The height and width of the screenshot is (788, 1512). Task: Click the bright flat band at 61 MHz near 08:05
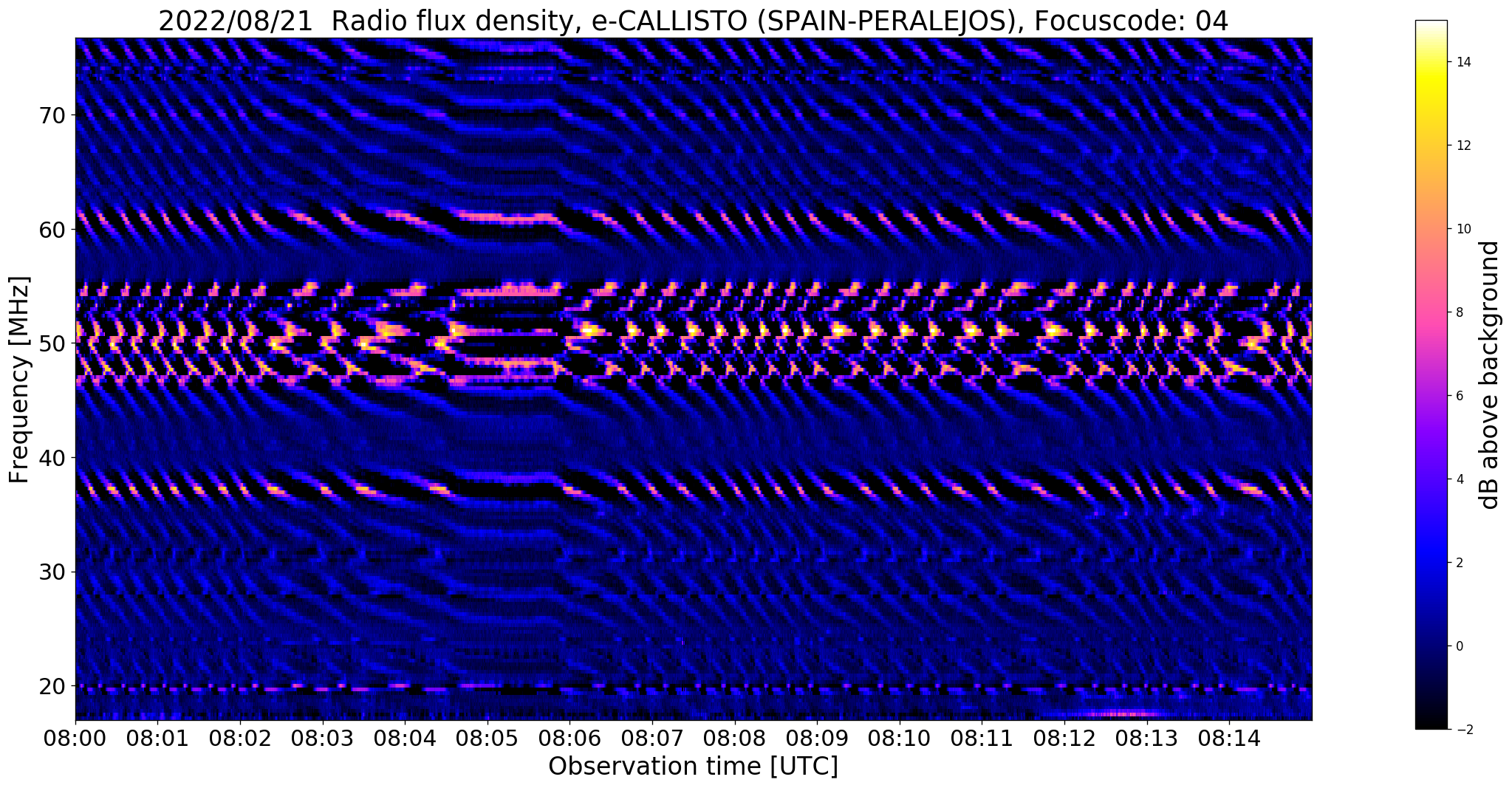[508, 218]
